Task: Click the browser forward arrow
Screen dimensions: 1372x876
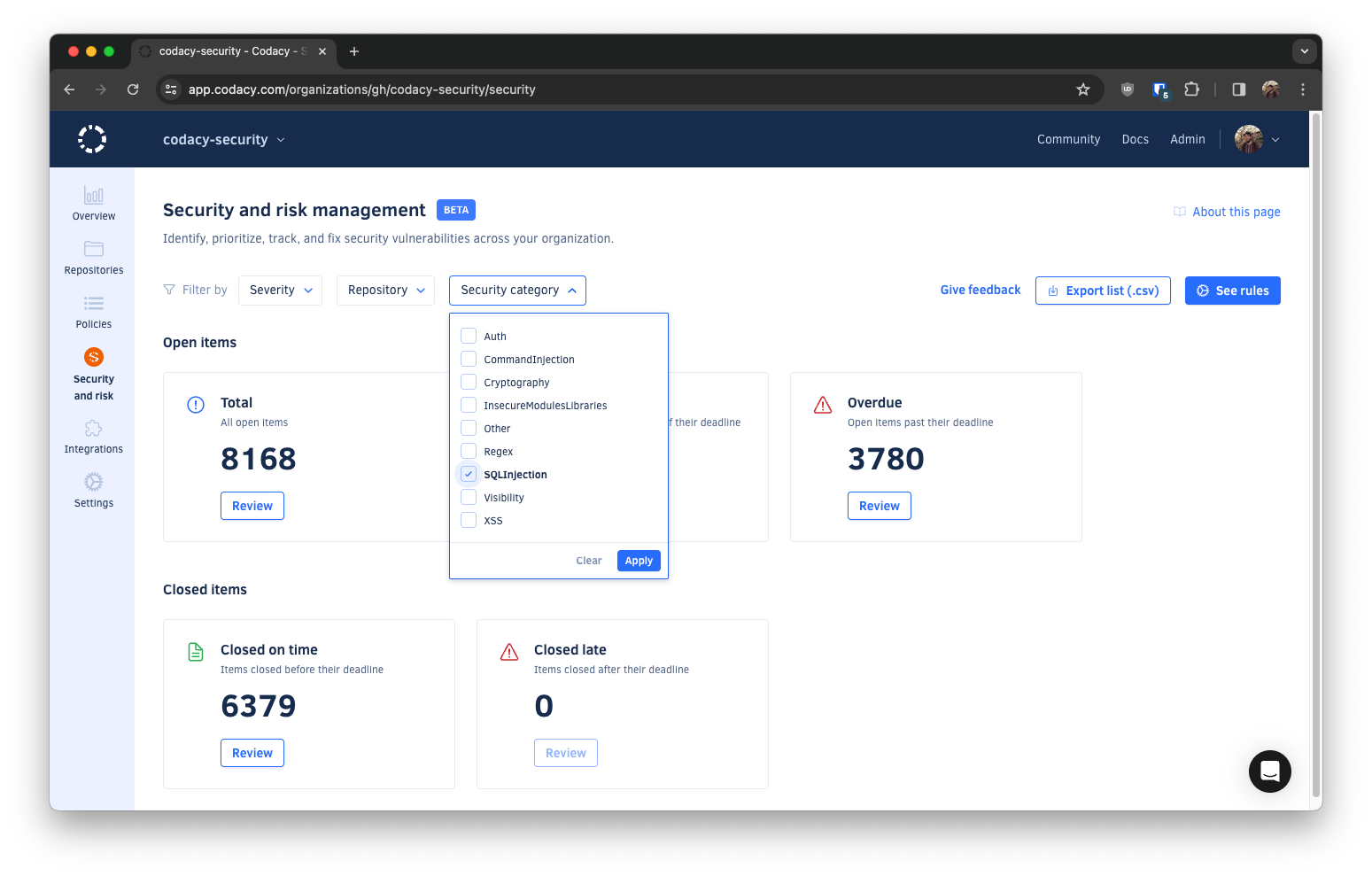Action: tap(101, 89)
